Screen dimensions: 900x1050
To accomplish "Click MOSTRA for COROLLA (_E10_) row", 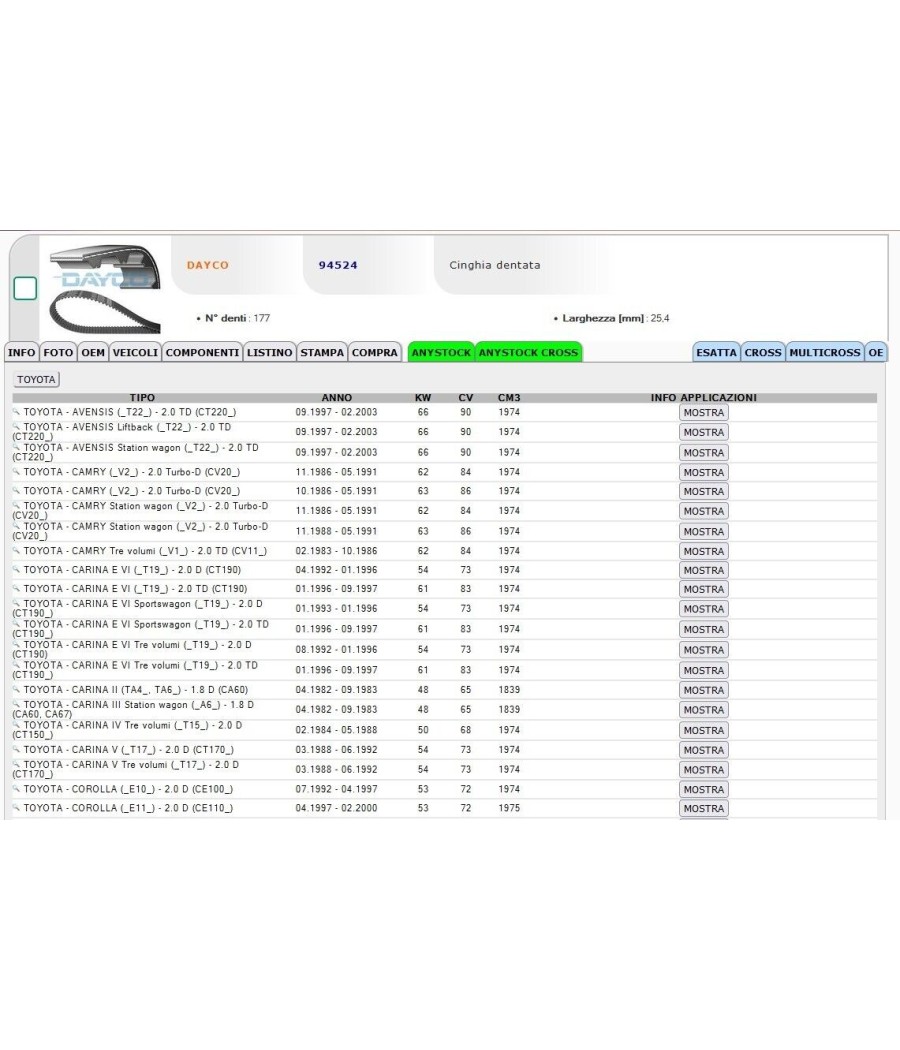I will pyautogui.click(x=704, y=790).
